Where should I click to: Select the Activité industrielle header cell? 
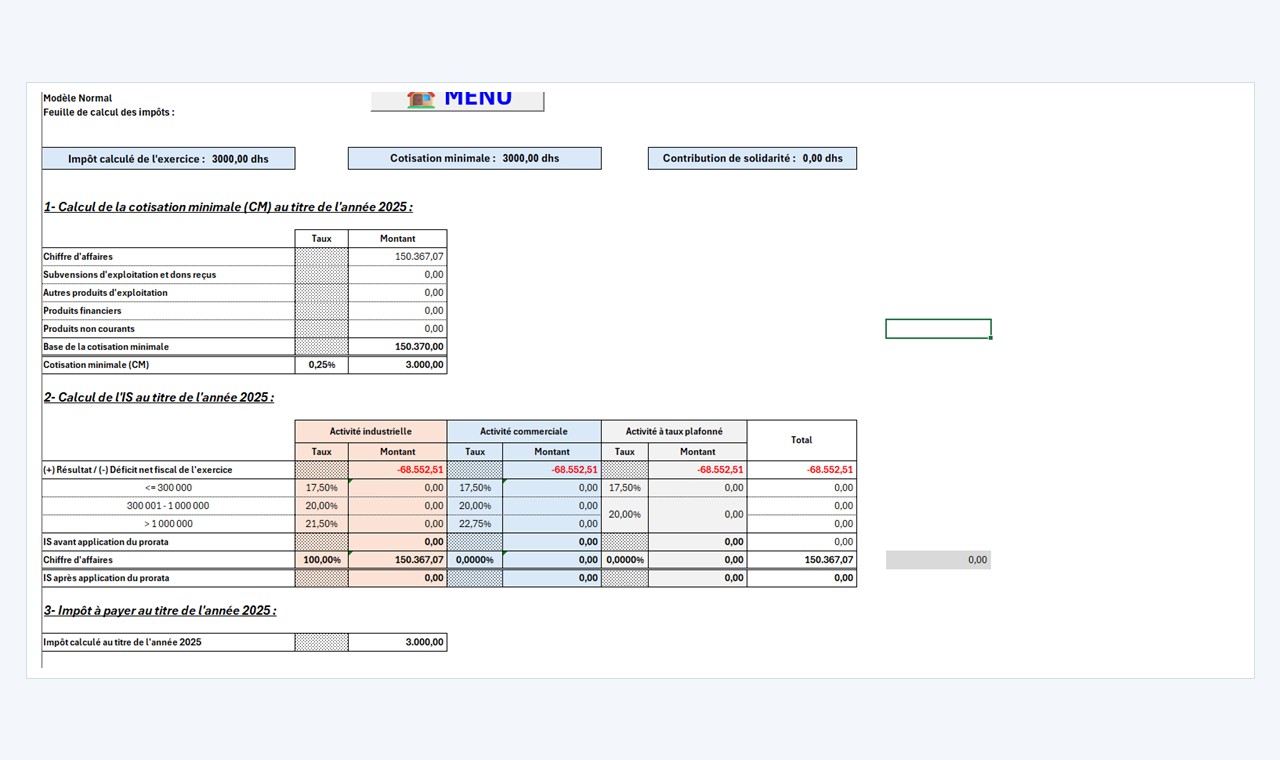point(371,432)
